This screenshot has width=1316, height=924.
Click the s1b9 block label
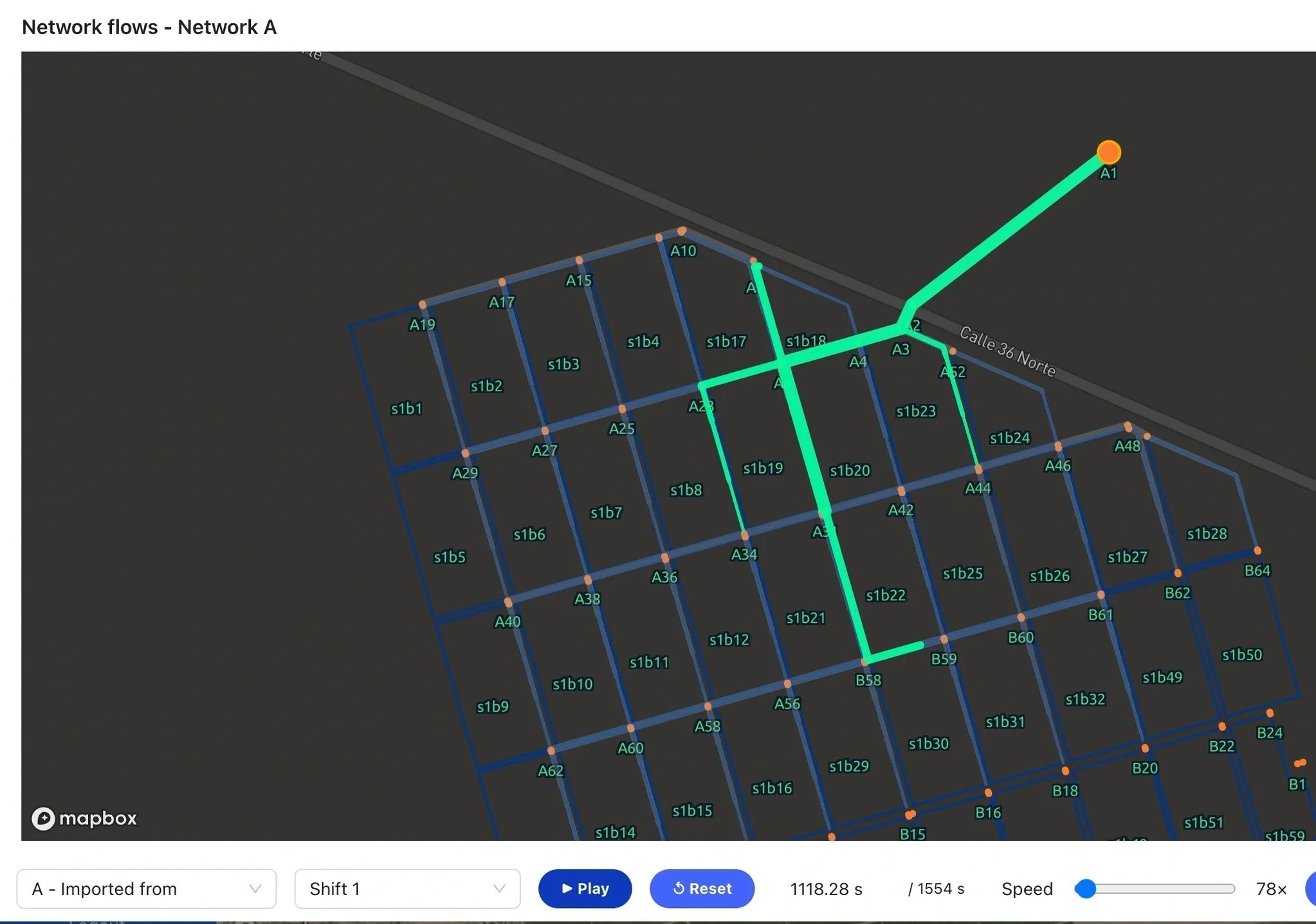pos(493,707)
